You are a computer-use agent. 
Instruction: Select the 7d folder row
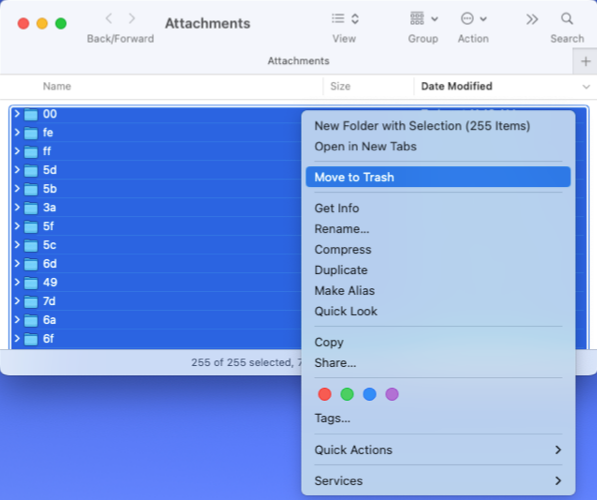156,301
